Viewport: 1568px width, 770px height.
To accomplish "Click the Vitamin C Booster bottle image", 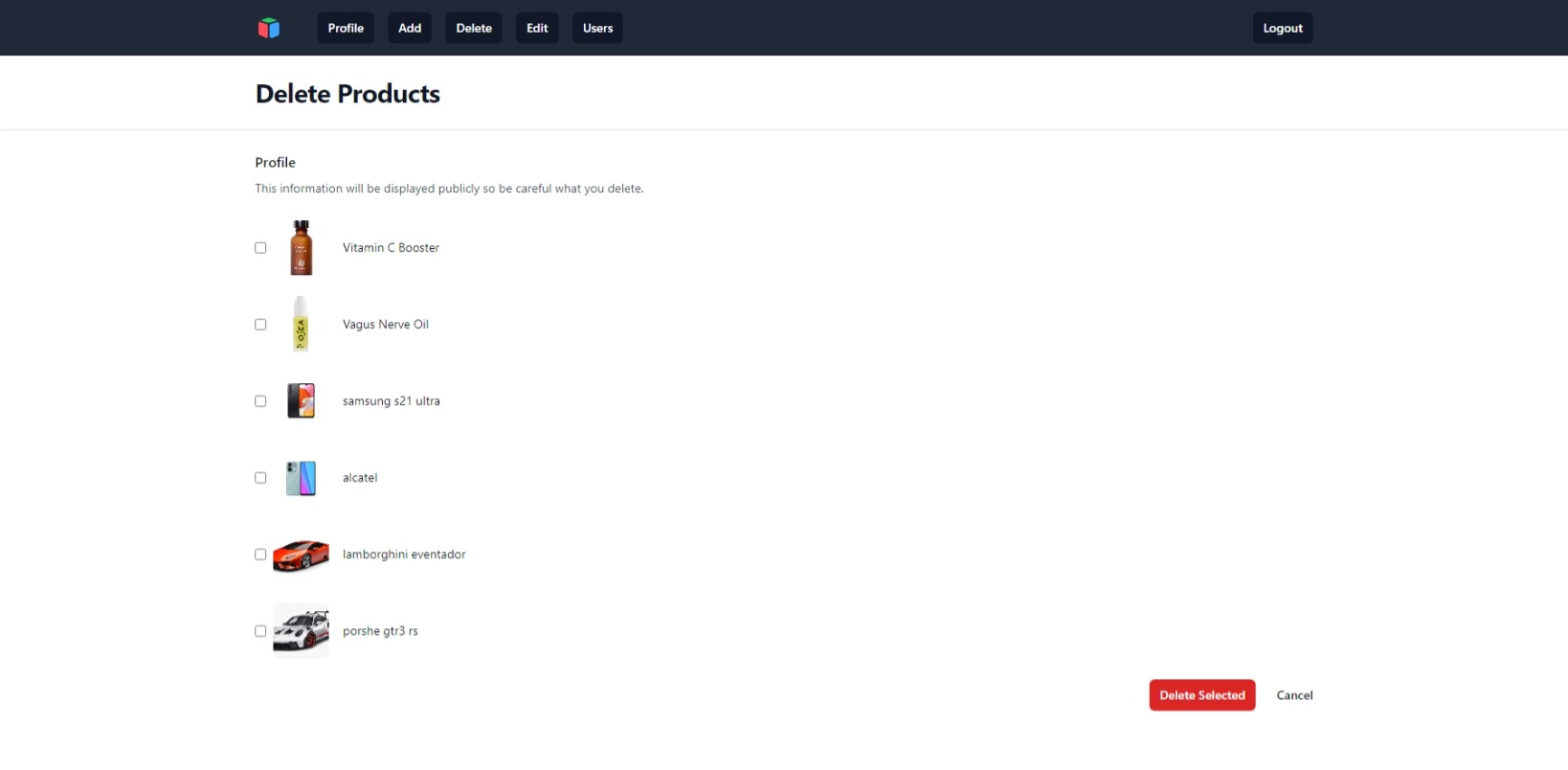I will [x=302, y=248].
